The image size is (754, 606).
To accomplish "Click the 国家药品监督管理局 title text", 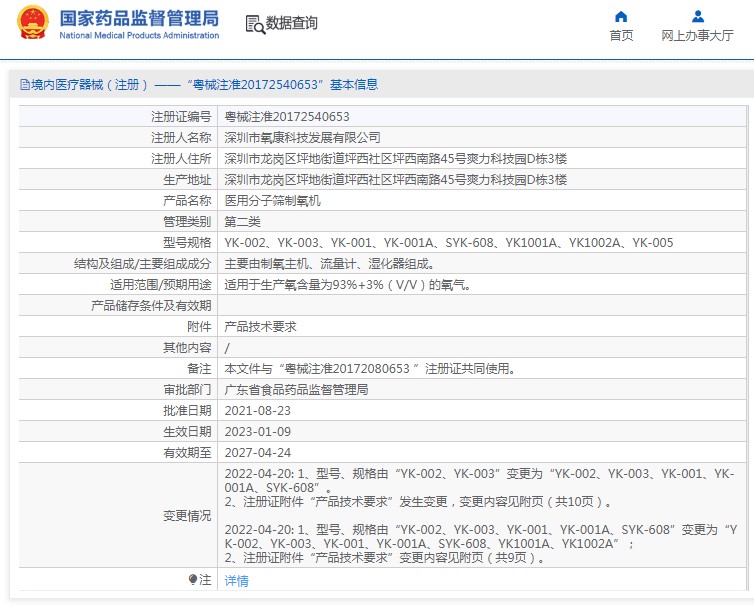I will point(139,18).
